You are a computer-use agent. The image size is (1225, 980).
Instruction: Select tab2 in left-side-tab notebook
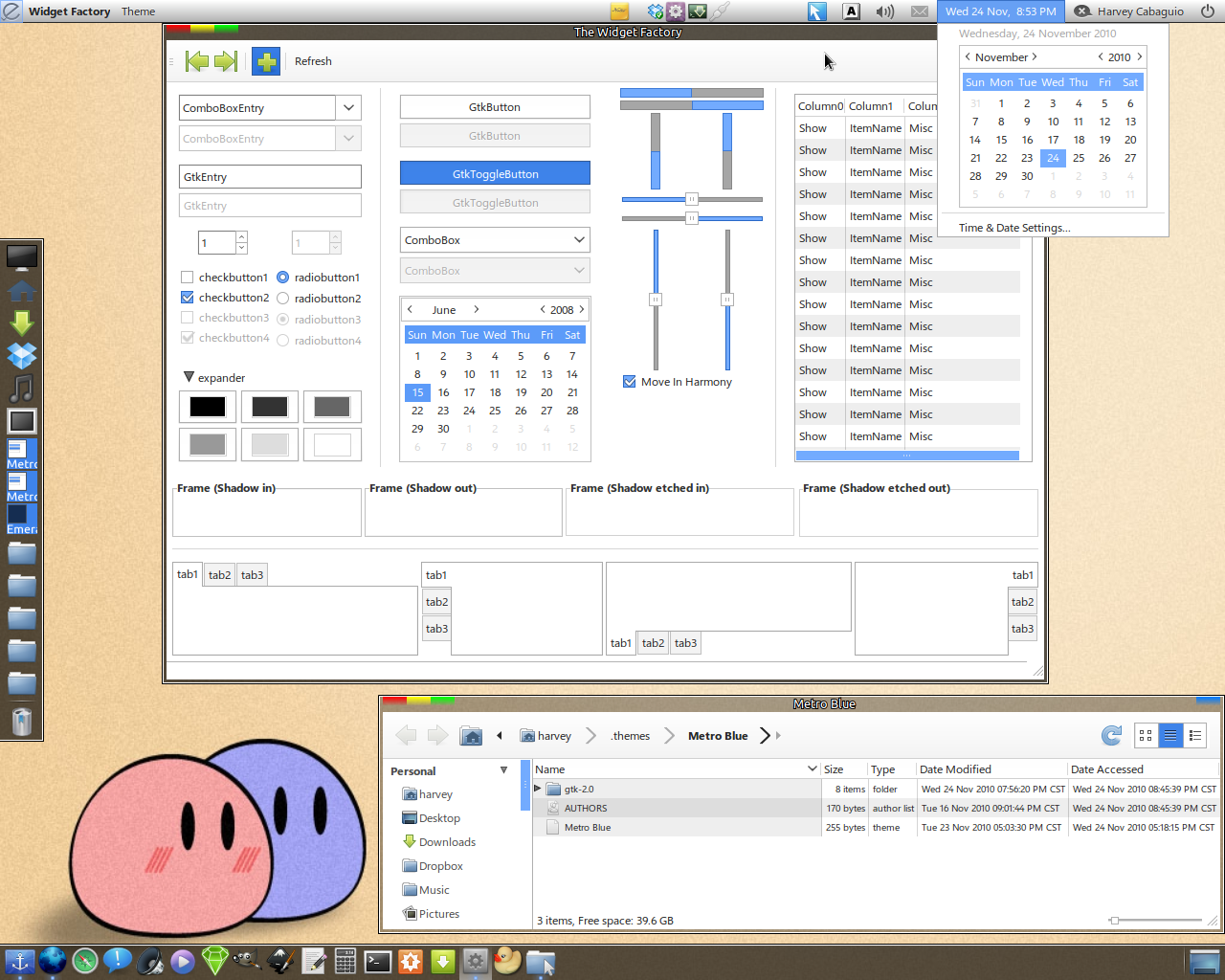[x=436, y=602]
